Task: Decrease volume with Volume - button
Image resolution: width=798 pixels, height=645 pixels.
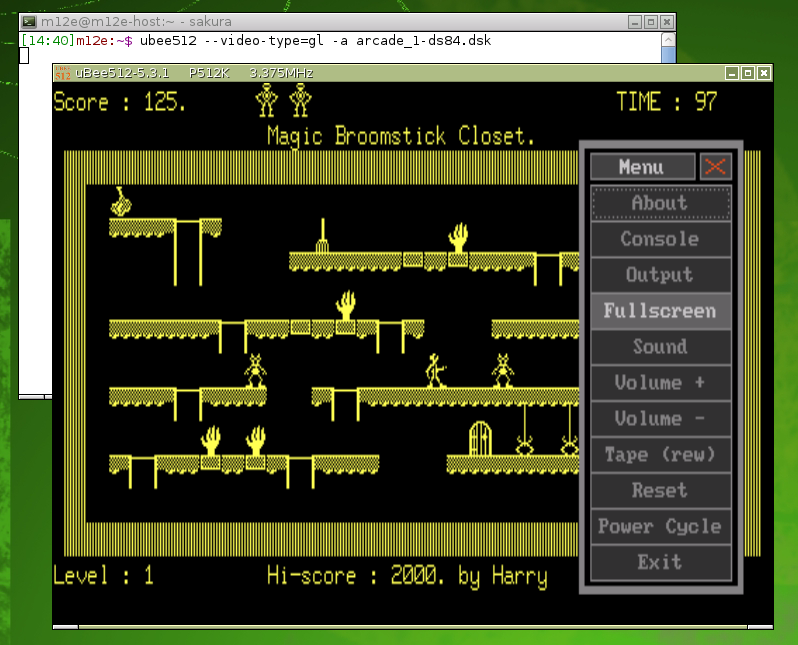Action: pyautogui.click(x=660, y=419)
